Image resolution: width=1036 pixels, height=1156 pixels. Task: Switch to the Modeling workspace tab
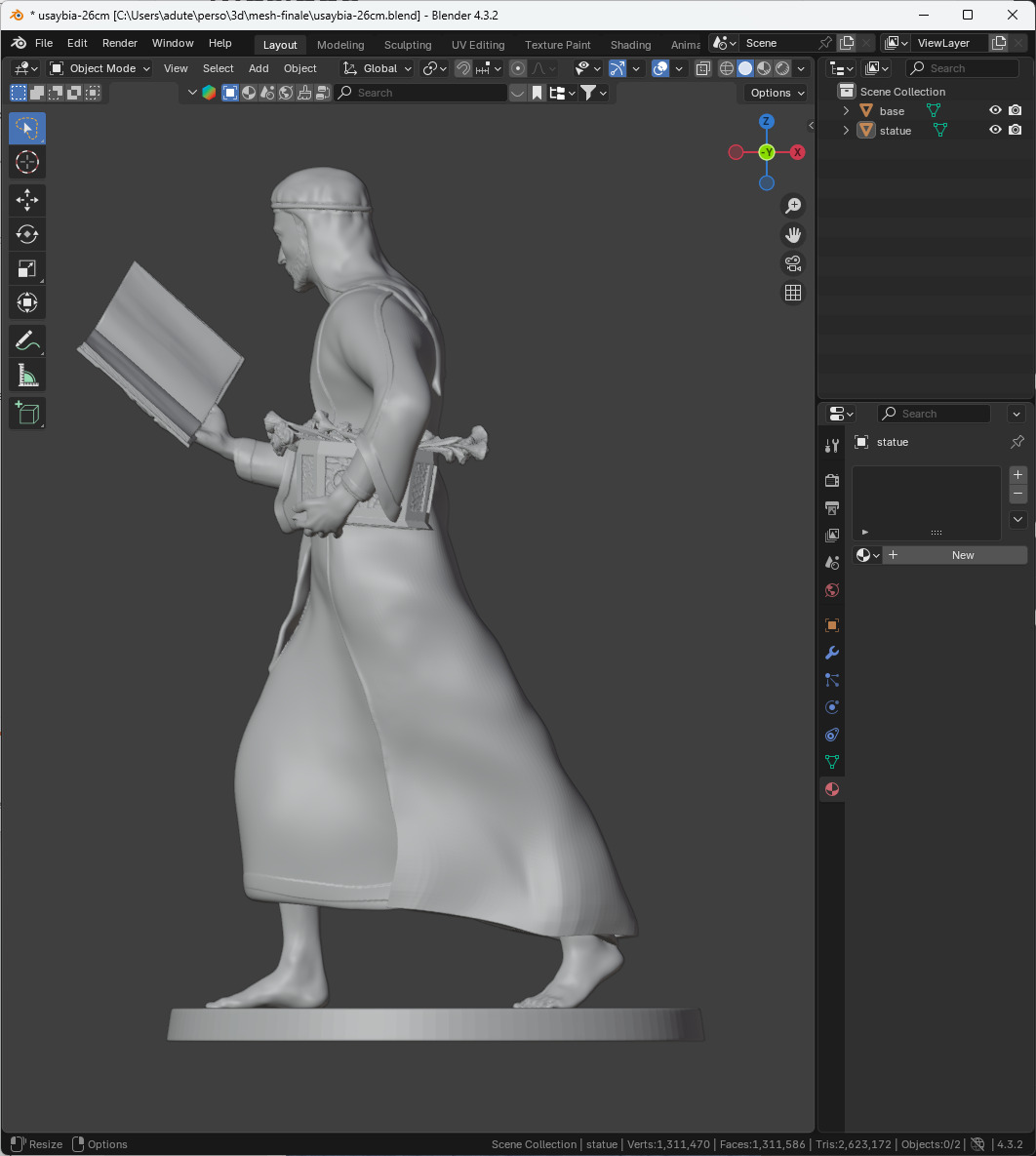(x=340, y=45)
